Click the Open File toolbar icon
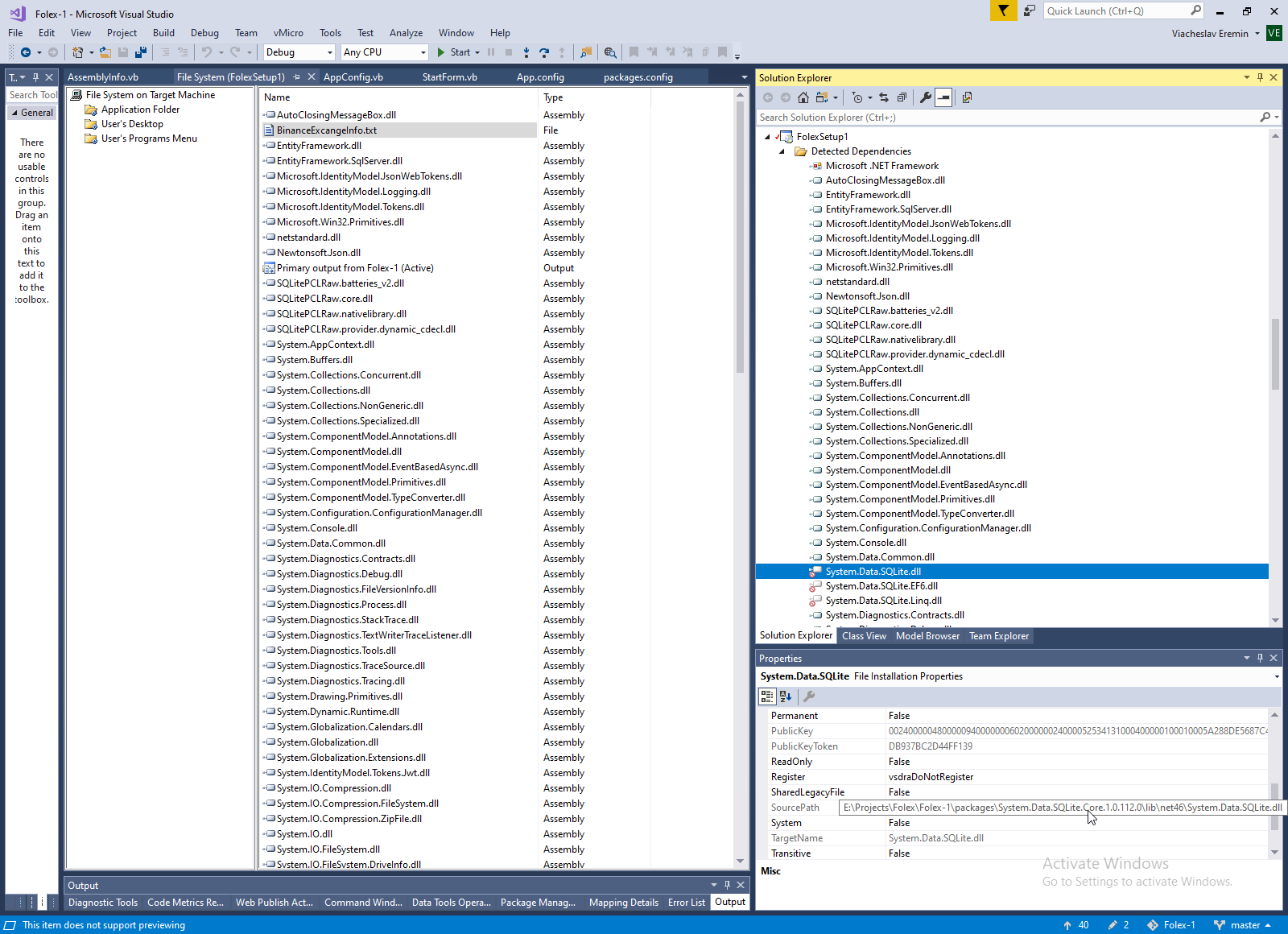This screenshot has height=934, width=1288. [x=105, y=52]
